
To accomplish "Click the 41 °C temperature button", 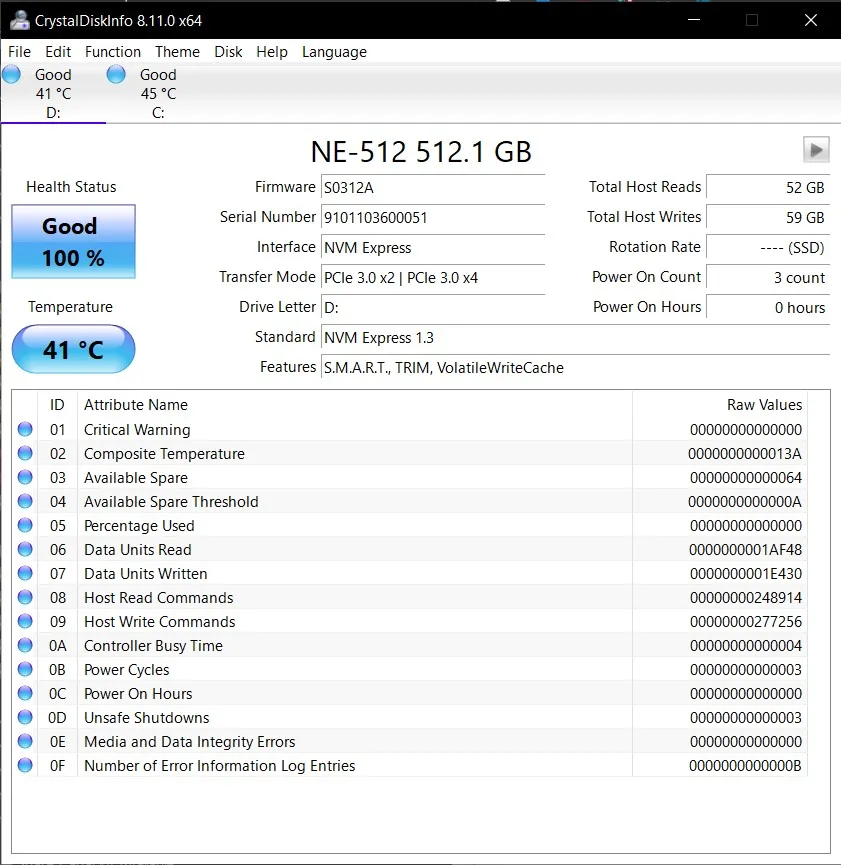I will pos(73,350).
